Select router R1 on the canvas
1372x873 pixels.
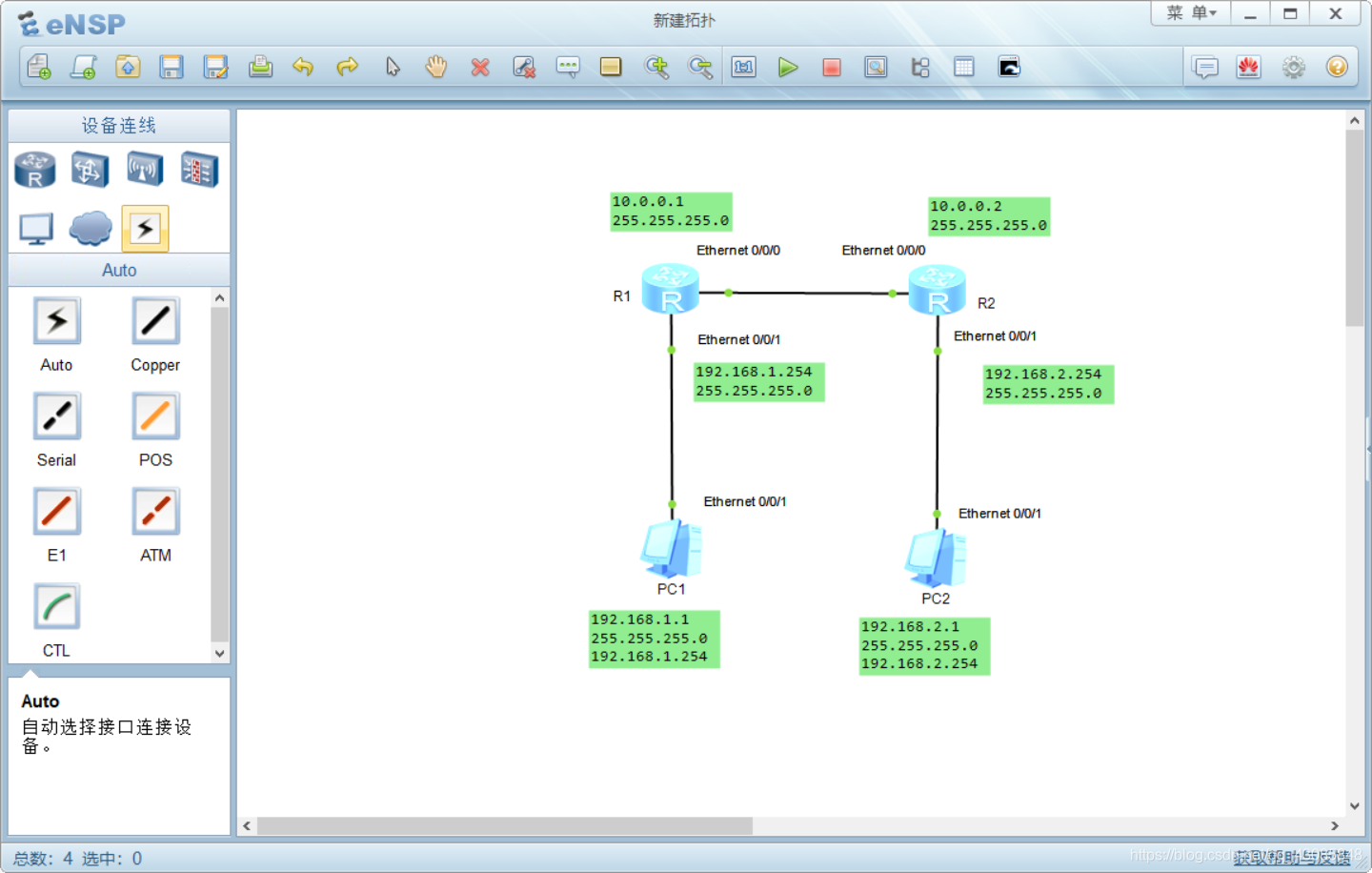[670, 290]
